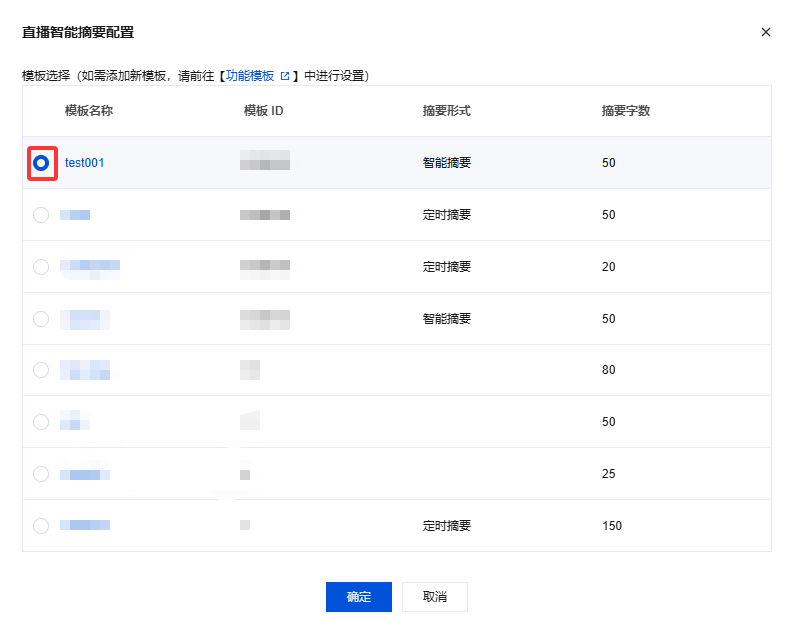Select the test001 template radio button

[41, 163]
